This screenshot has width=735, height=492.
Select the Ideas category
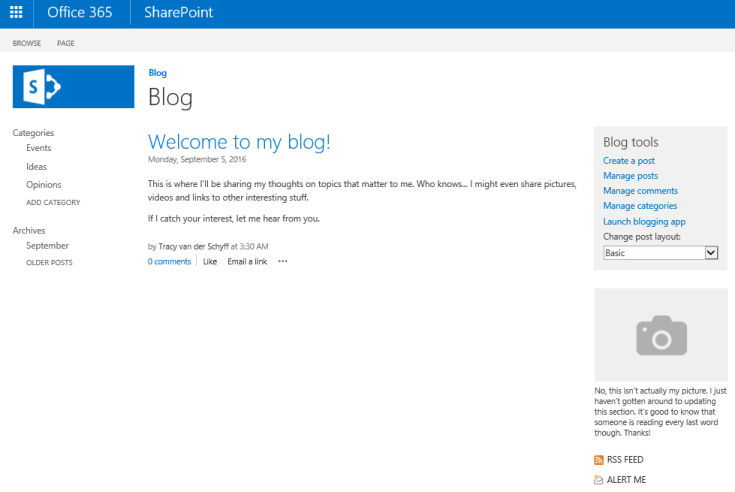pos(37,167)
